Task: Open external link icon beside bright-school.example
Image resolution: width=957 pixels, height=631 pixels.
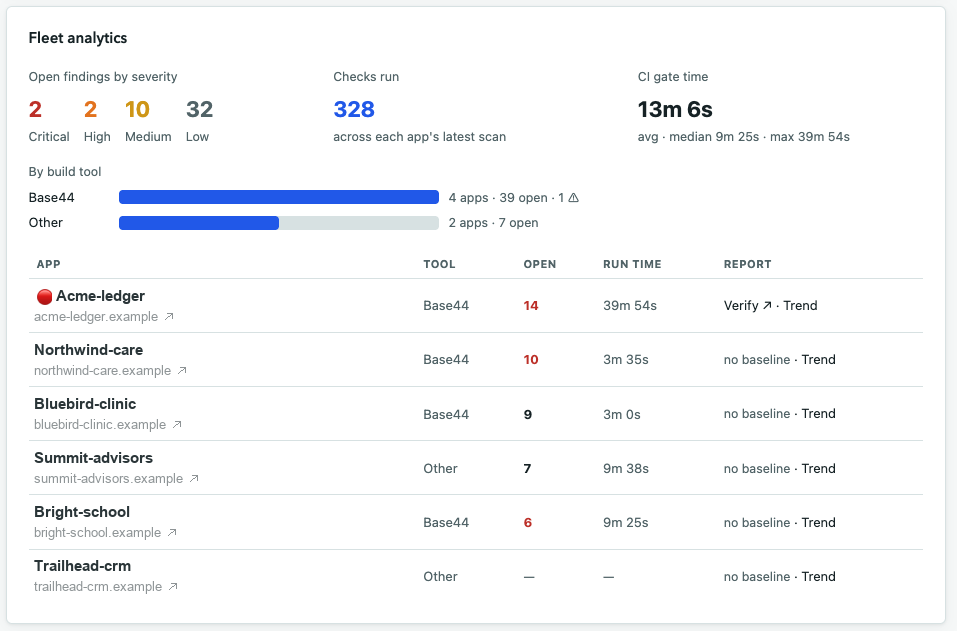Action: pyautogui.click(x=172, y=532)
